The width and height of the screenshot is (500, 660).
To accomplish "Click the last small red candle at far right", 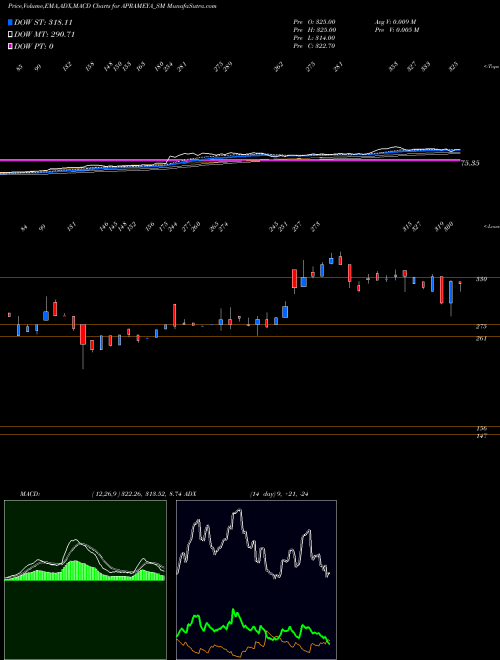I will 460,284.
